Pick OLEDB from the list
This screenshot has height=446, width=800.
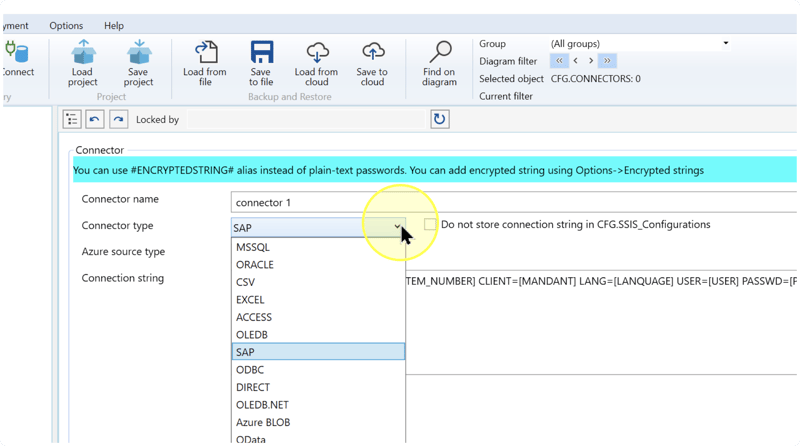318,335
